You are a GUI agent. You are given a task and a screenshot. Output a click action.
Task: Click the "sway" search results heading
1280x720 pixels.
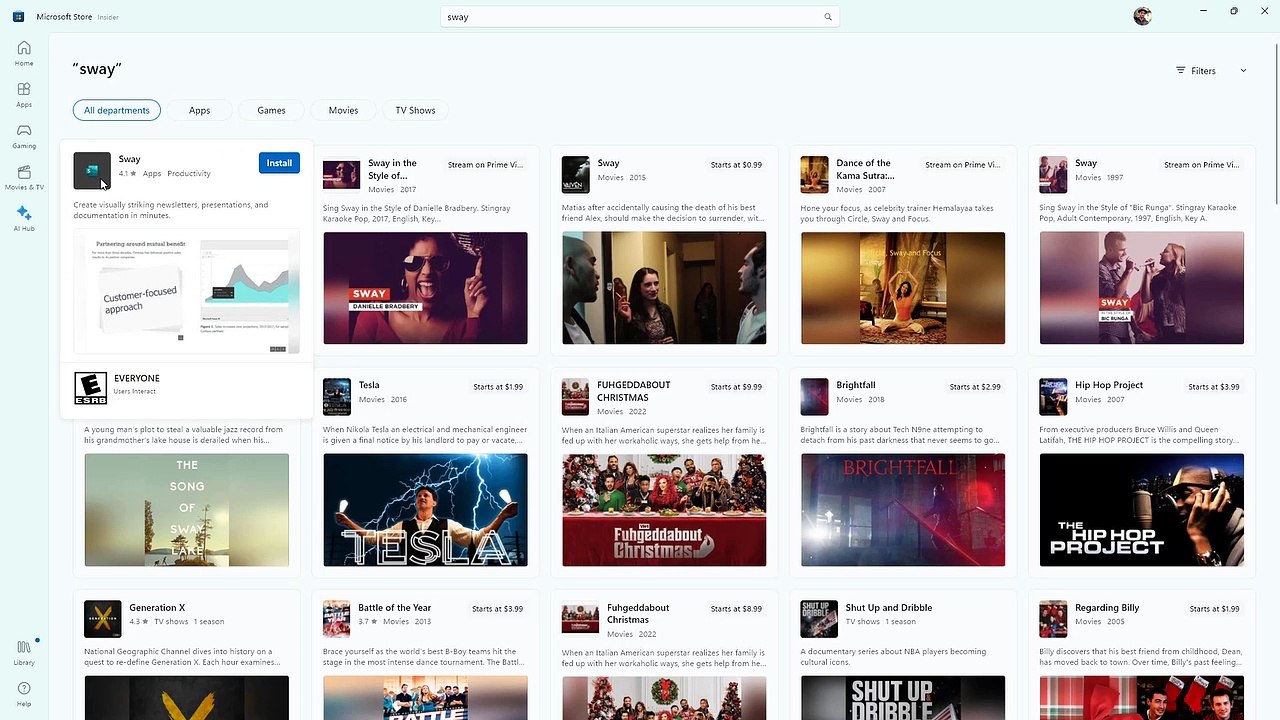pos(97,69)
